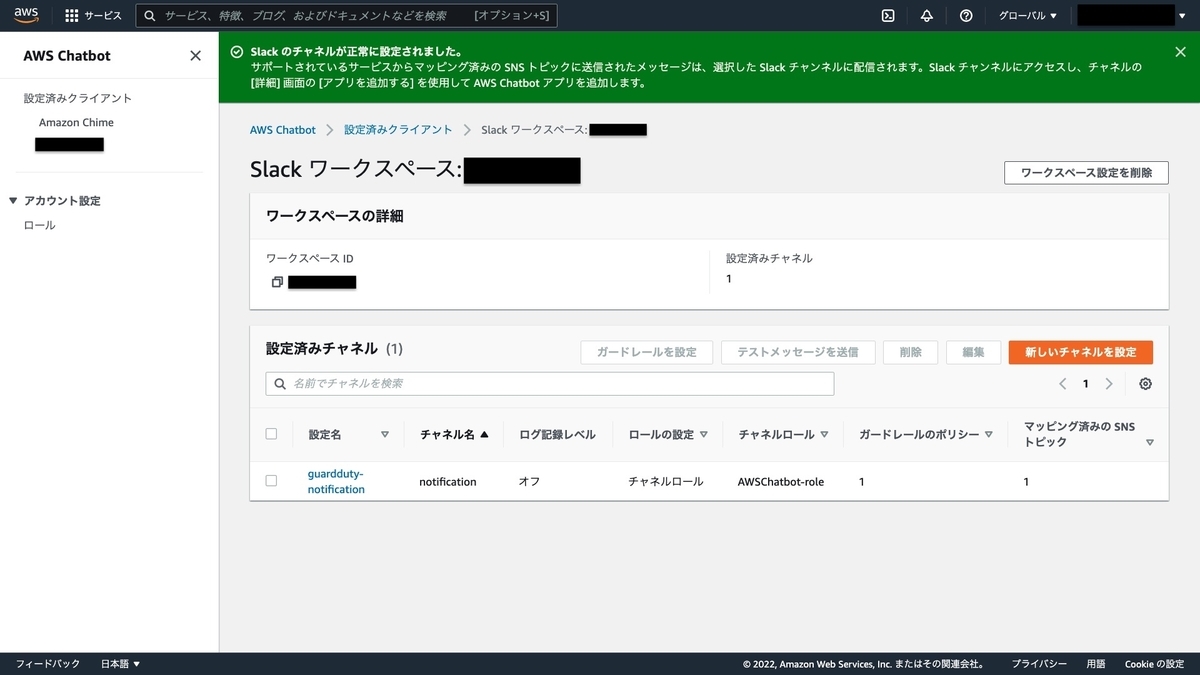Check the guardduty-notification row checkbox
This screenshot has height=675, width=1200.
271,481
